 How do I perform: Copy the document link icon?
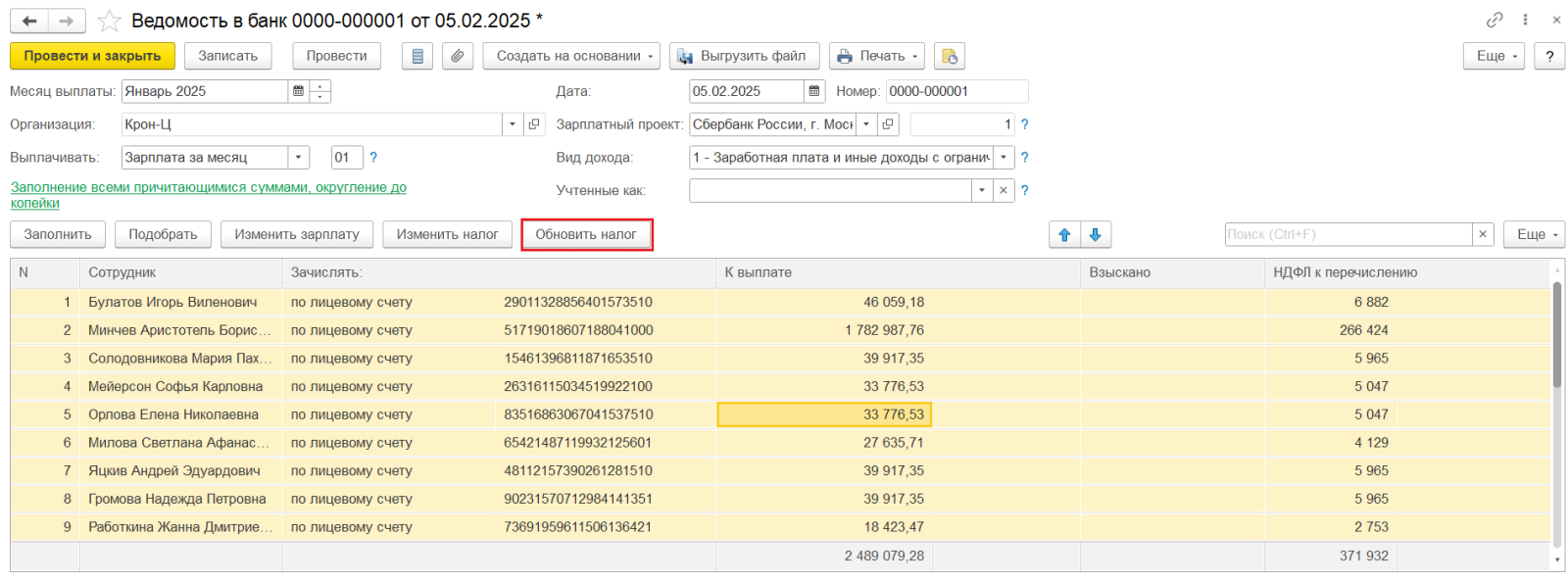pyautogui.click(x=1494, y=20)
